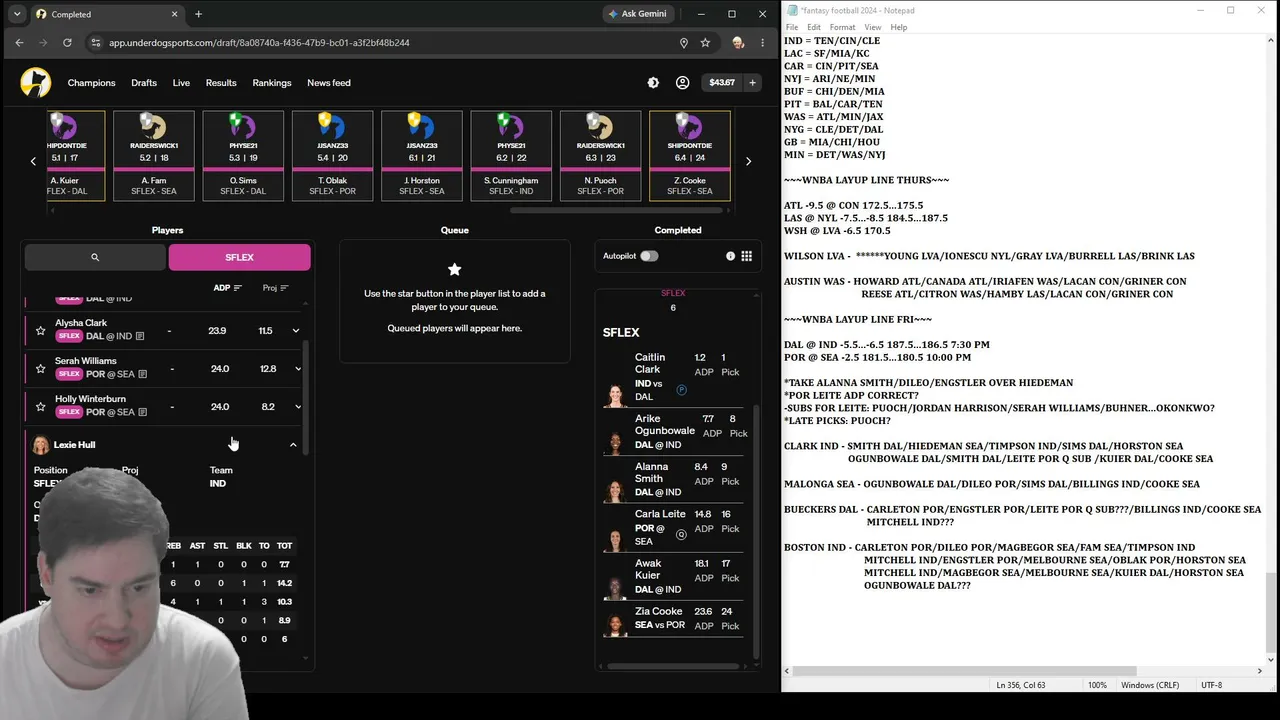Click the location permission icon in address bar
Viewport: 1280px width, 720px height.
click(684, 43)
